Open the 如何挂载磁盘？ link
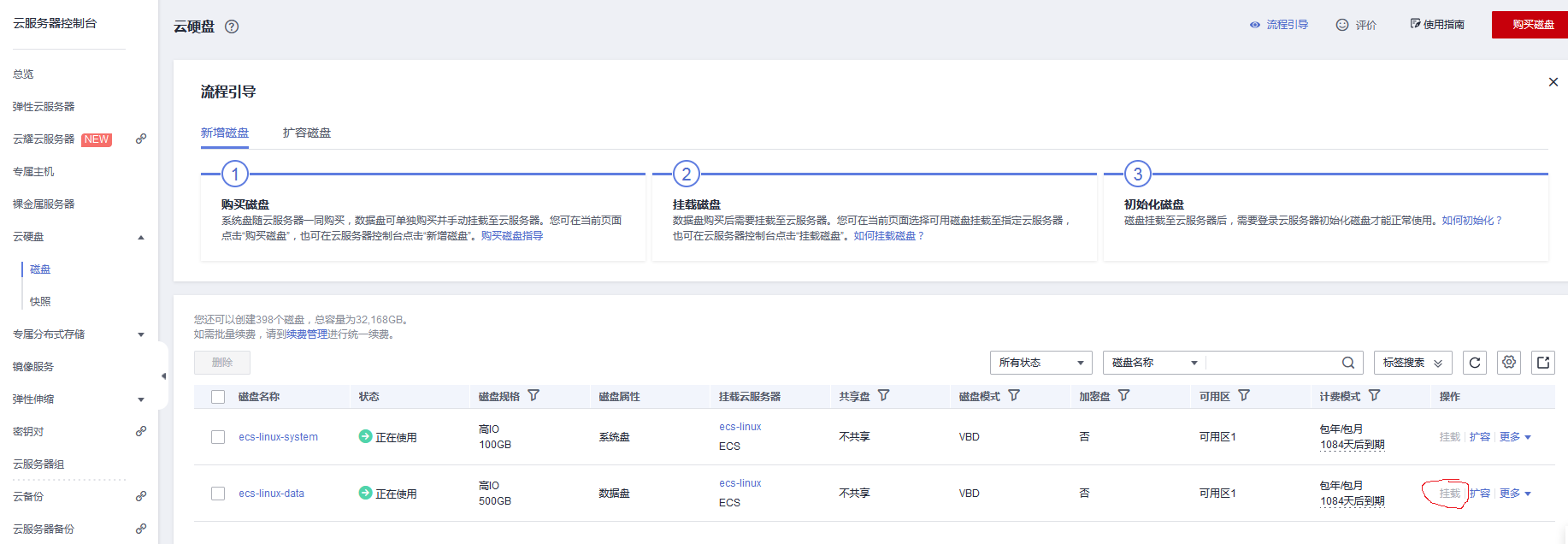 coord(889,236)
